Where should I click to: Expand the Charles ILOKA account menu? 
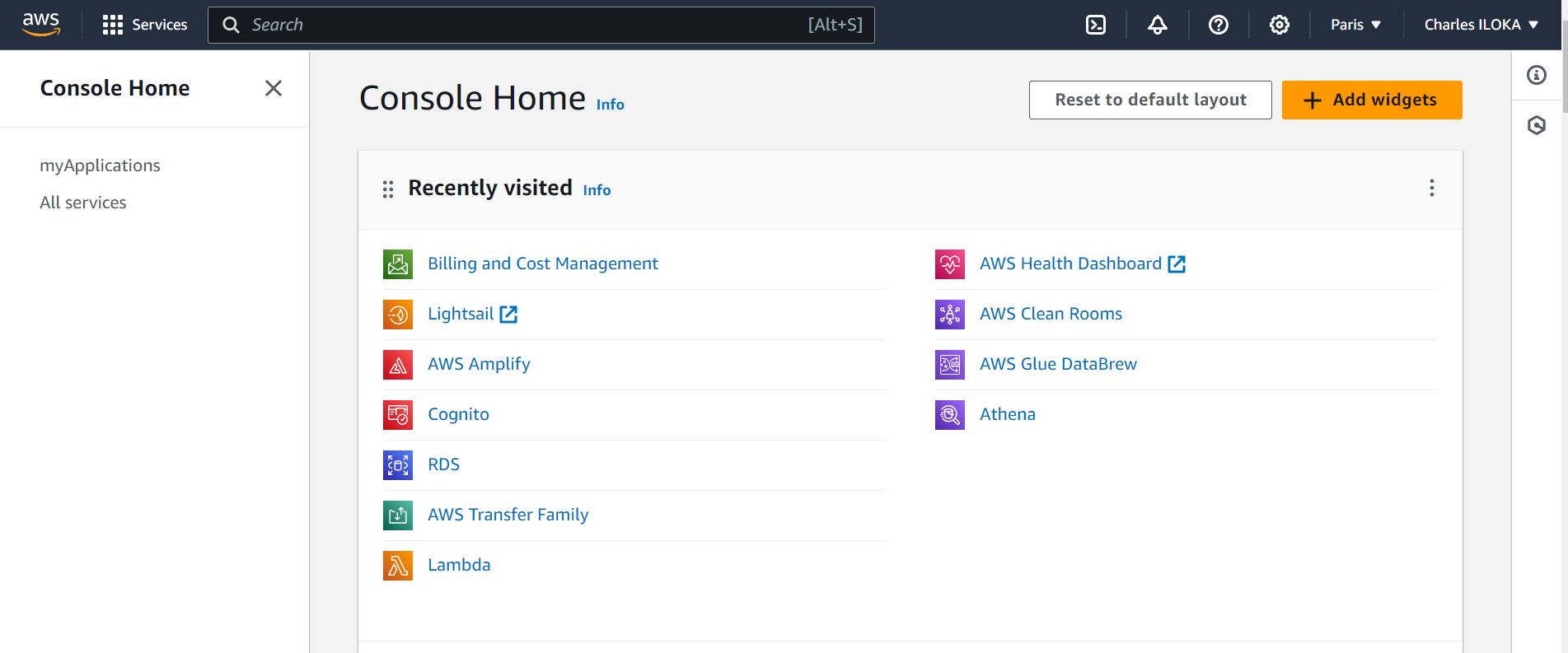(x=1481, y=25)
